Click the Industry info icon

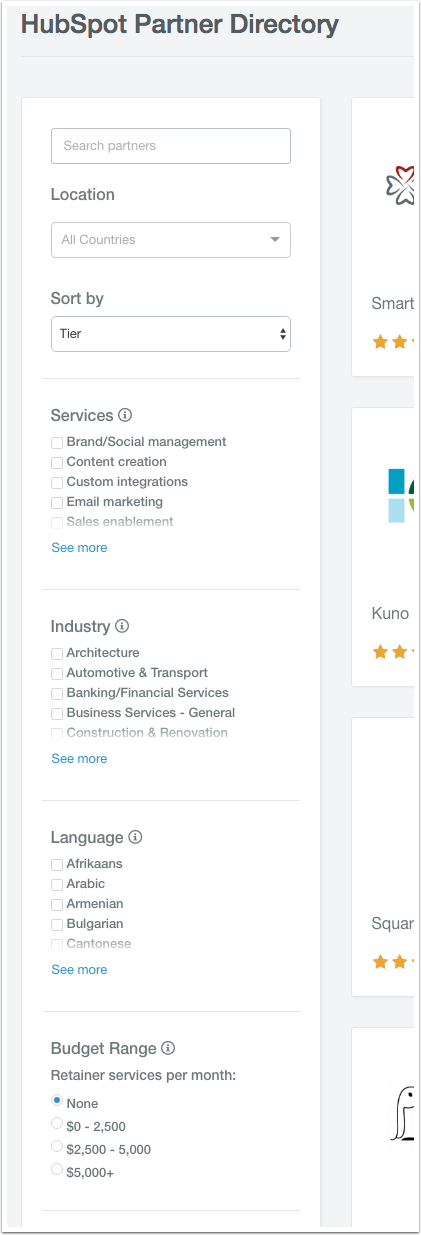pos(122,626)
